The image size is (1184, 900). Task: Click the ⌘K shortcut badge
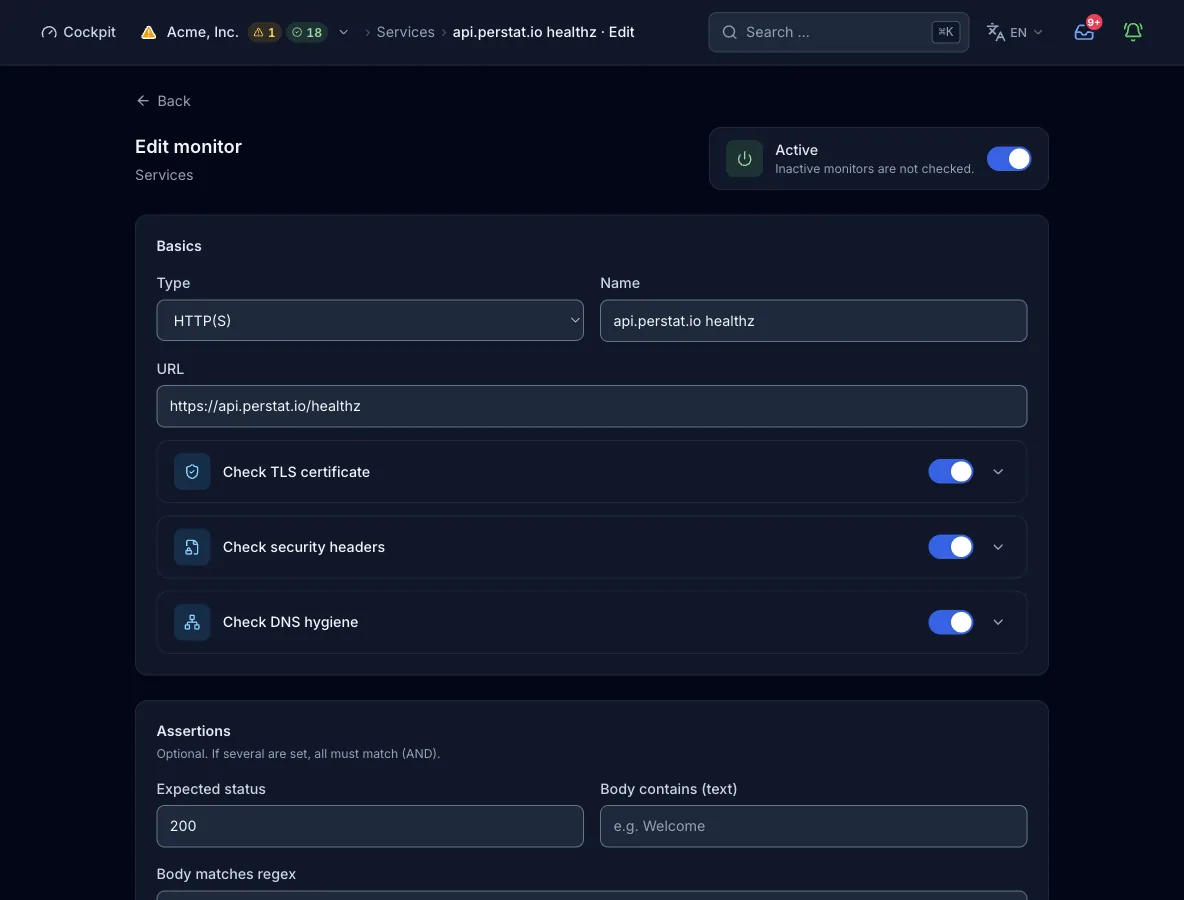point(945,32)
